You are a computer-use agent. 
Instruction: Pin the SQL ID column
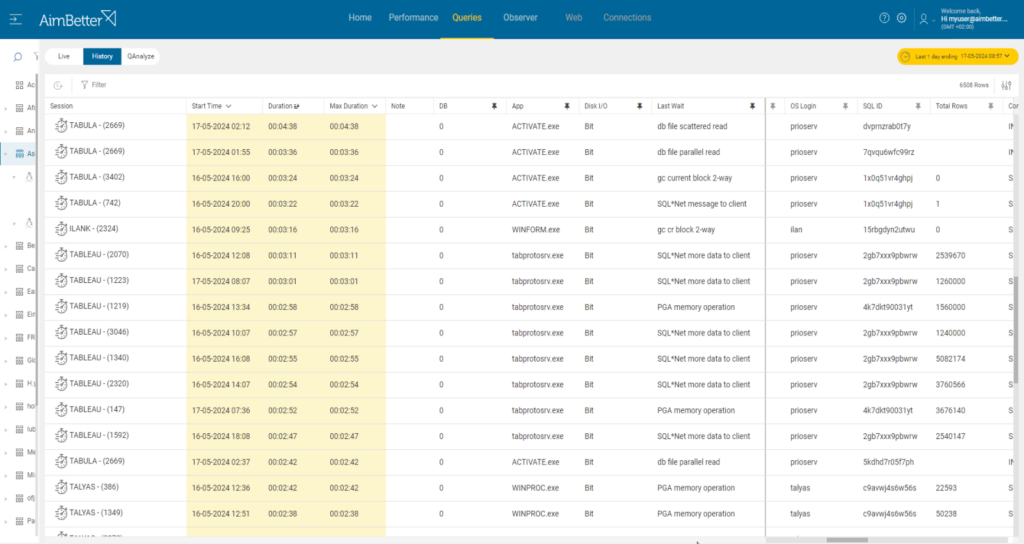click(x=918, y=106)
